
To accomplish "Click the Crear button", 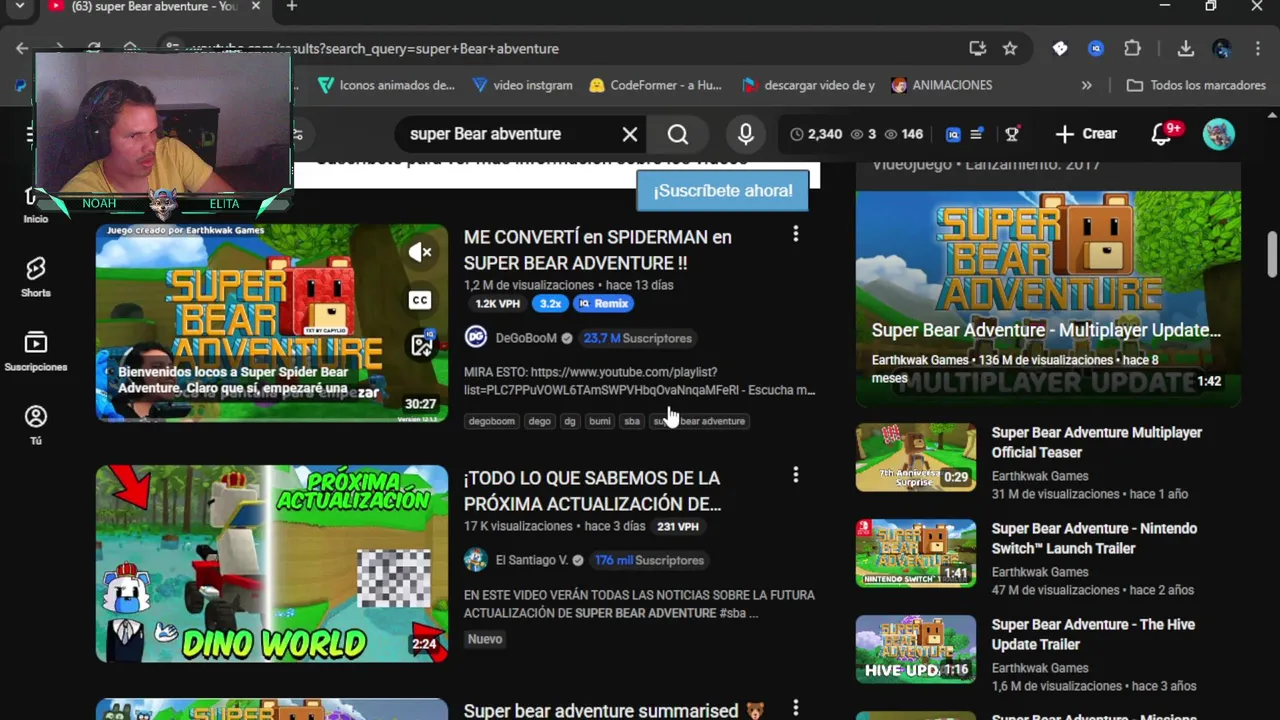I will pos(1086,134).
